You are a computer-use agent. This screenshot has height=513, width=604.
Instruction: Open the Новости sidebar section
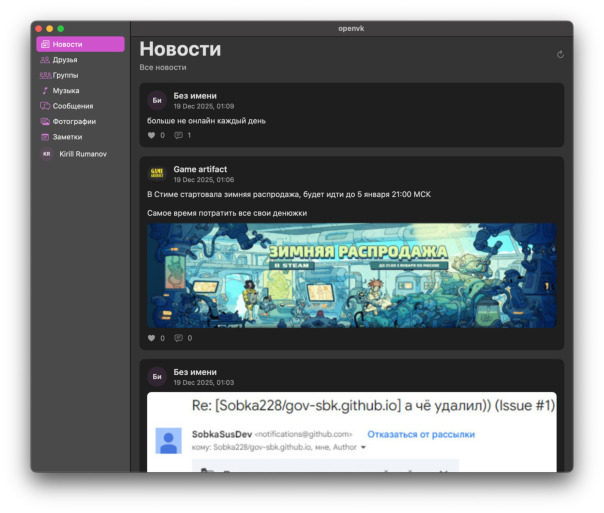coord(81,44)
